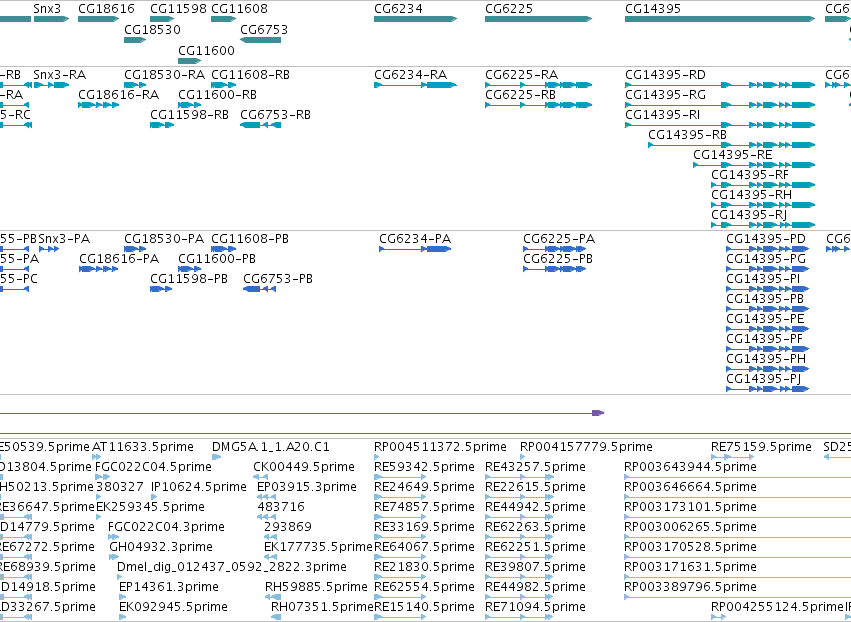
Task: Select protein CG11600-PB
Action: pyautogui.click(x=217, y=259)
